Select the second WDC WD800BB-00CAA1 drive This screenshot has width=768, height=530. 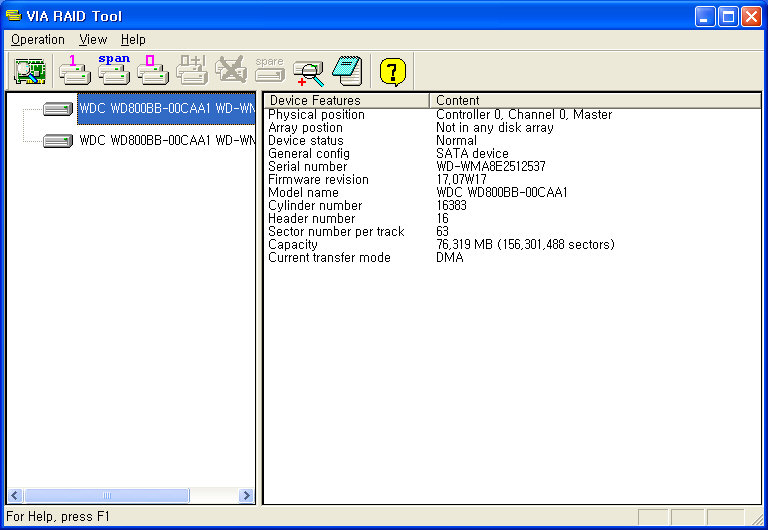click(x=167, y=141)
